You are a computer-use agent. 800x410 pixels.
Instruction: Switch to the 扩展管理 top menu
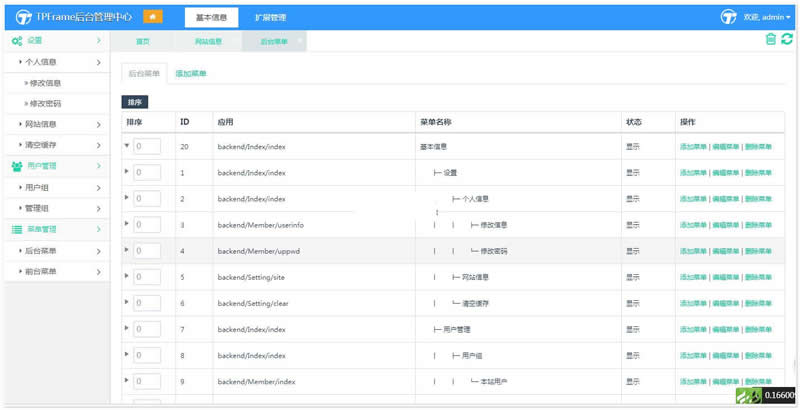[270, 17]
